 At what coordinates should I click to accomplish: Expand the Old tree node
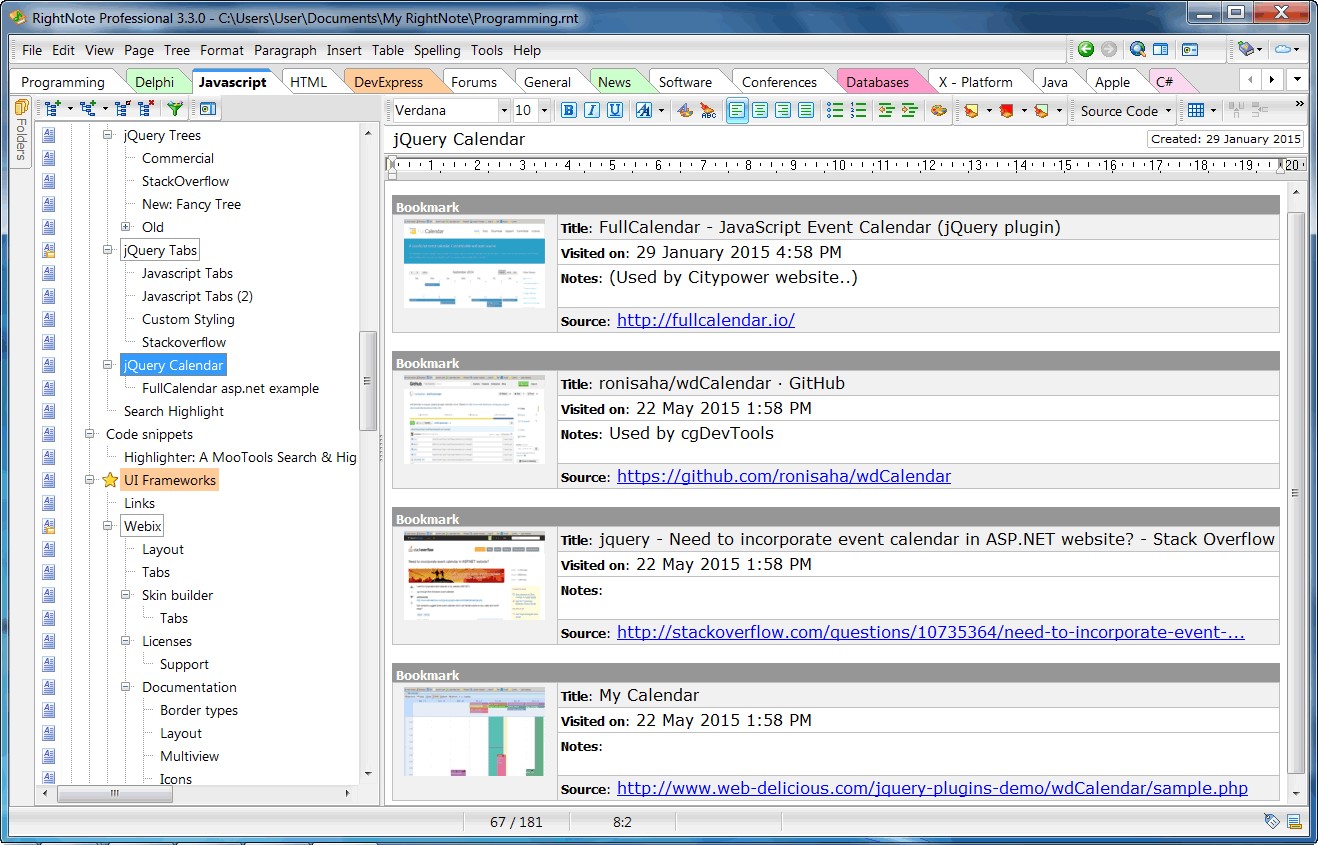126,227
